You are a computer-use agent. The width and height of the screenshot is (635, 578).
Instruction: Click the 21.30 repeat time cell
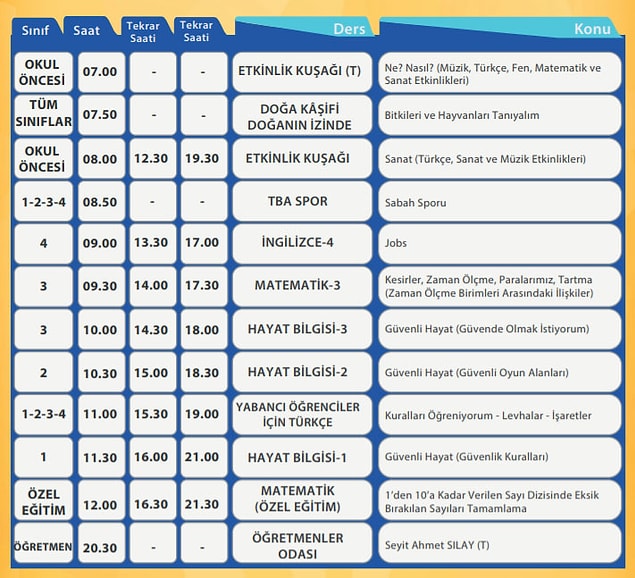[204, 500]
